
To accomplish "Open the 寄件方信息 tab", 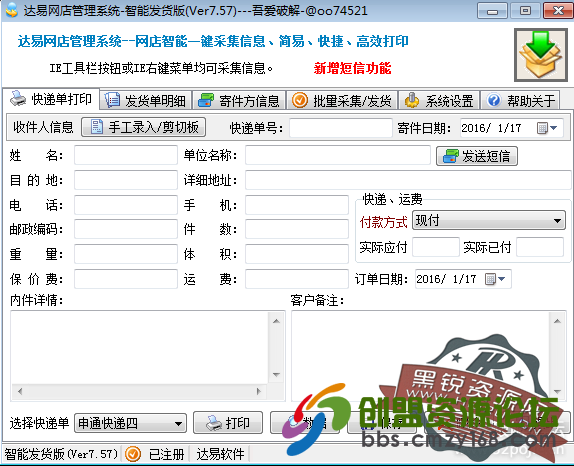I will click(x=239, y=101).
